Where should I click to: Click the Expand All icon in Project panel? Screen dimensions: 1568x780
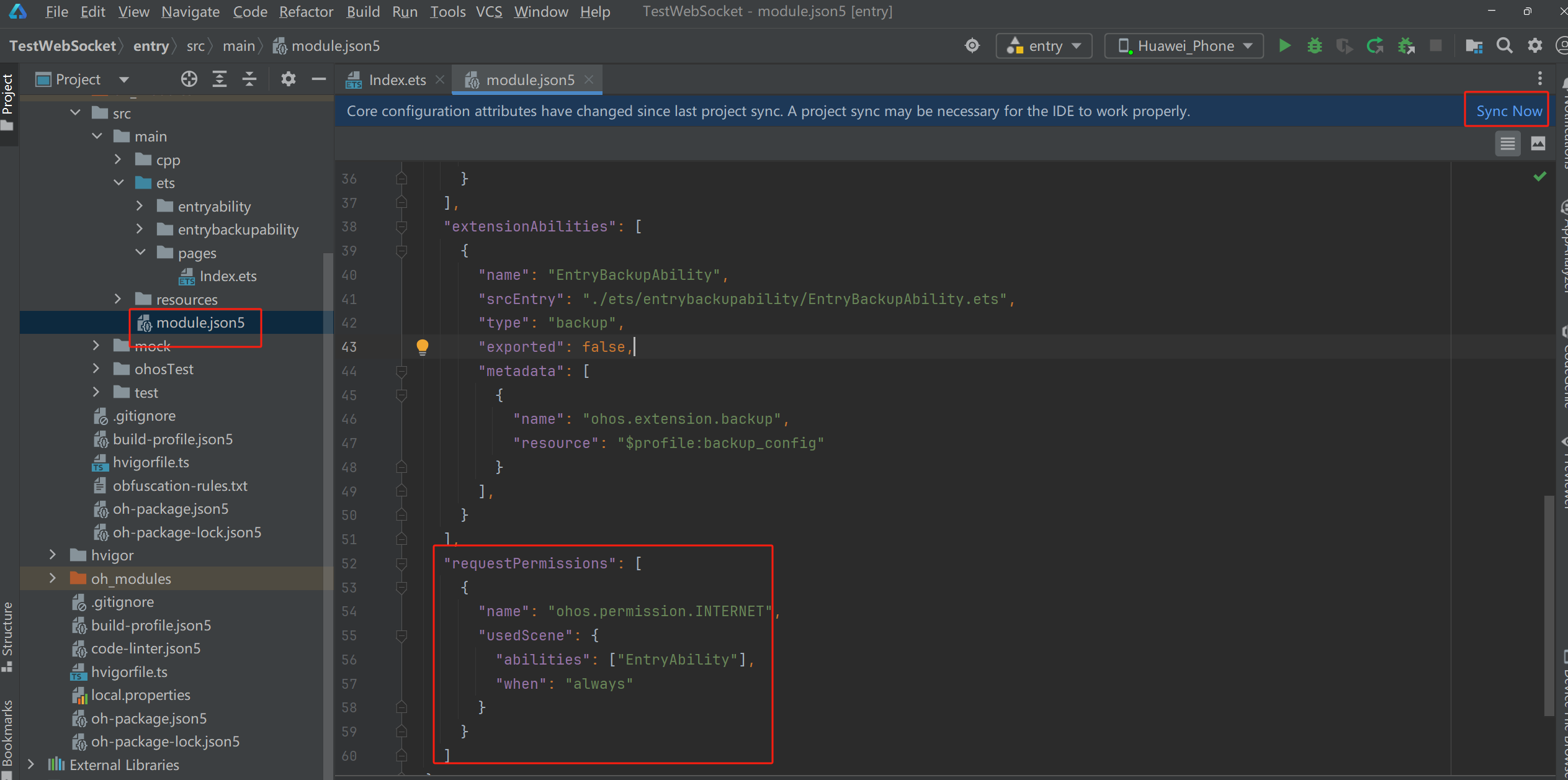pyautogui.click(x=220, y=79)
